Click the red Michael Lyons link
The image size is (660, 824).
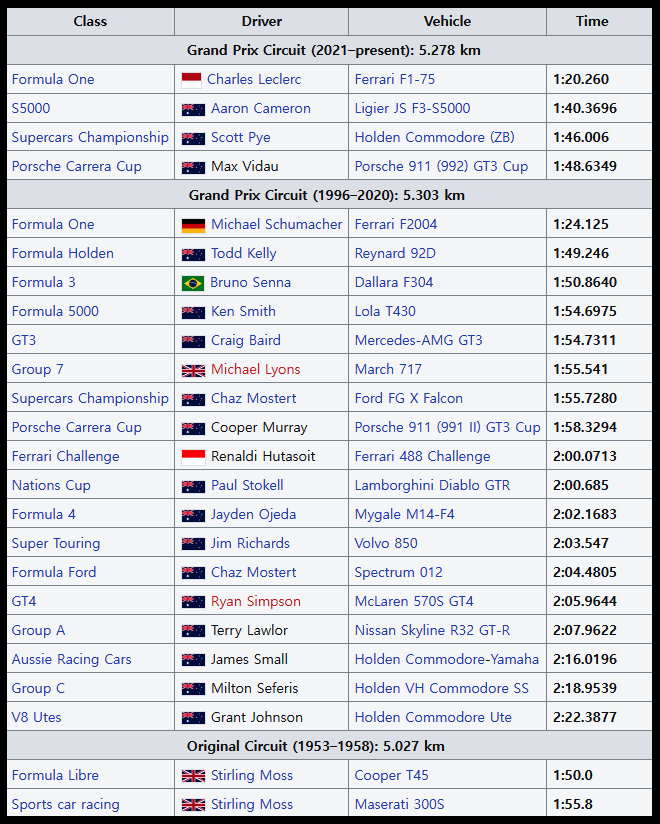coord(255,369)
